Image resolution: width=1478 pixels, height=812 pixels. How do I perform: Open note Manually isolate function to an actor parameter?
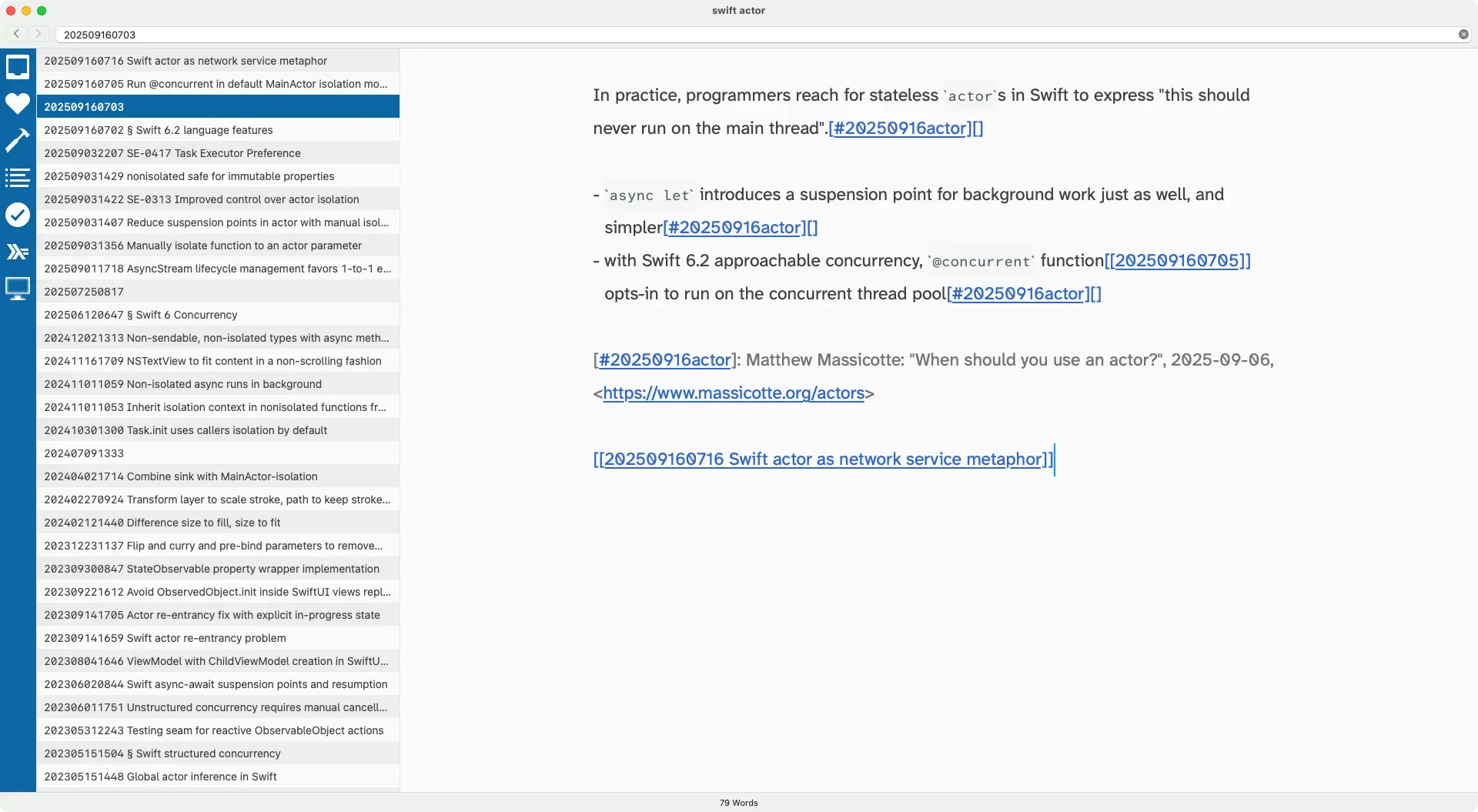(x=218, y=246)
